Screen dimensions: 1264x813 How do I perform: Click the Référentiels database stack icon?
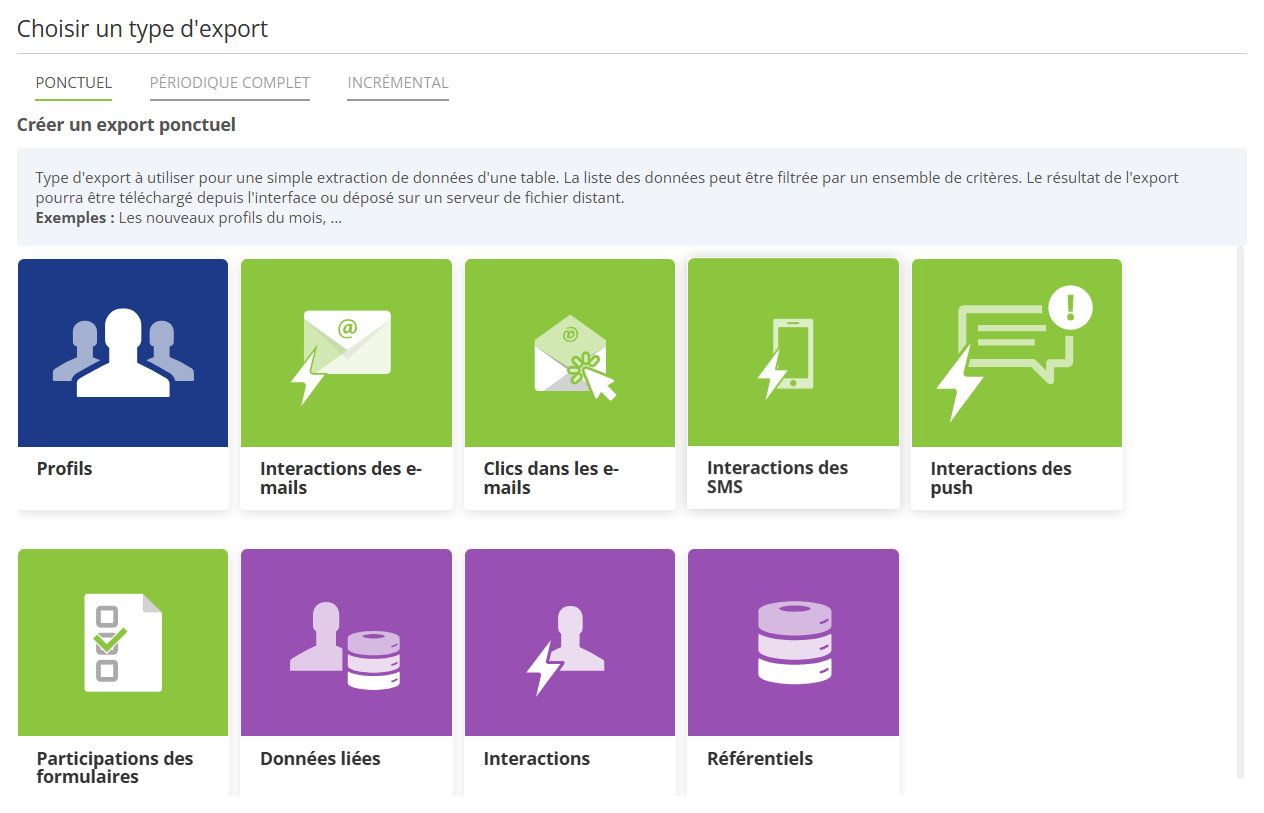tap(793, 642)
